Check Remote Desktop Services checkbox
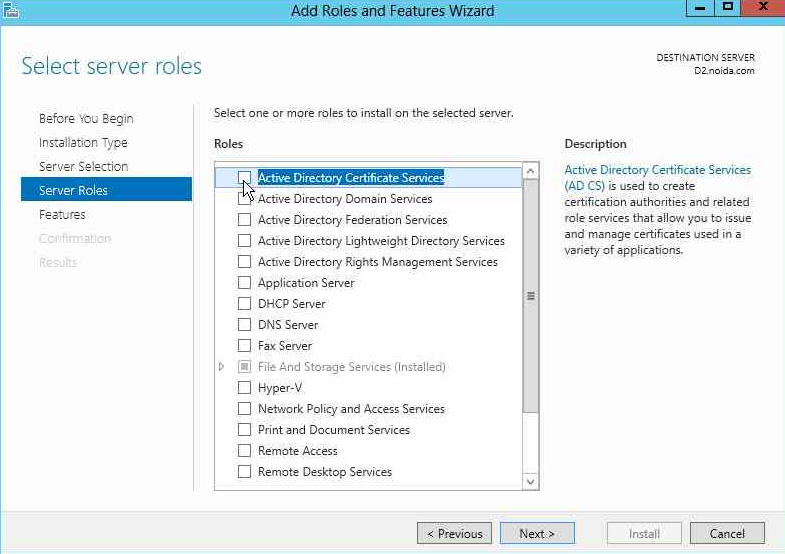The image size is (785, 554). [x=244, y=472]
